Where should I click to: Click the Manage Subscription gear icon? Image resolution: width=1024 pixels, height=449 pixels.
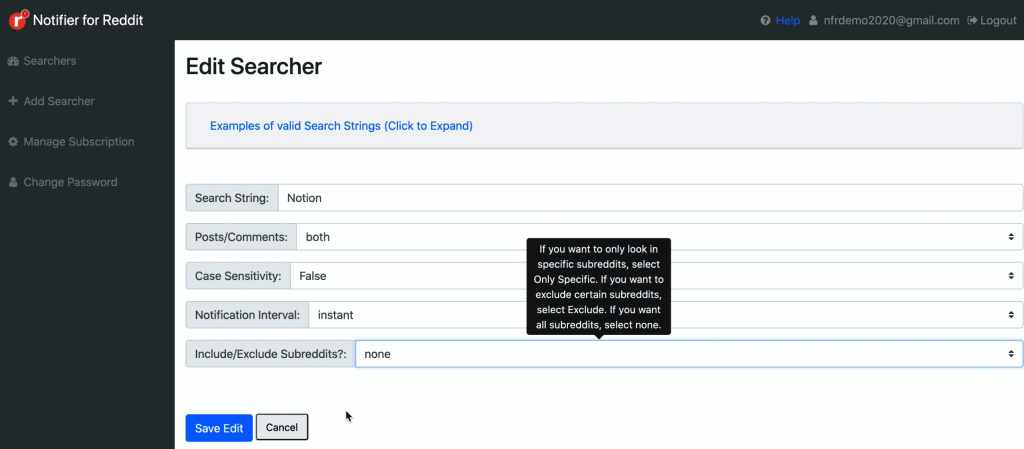pos(12,142)
